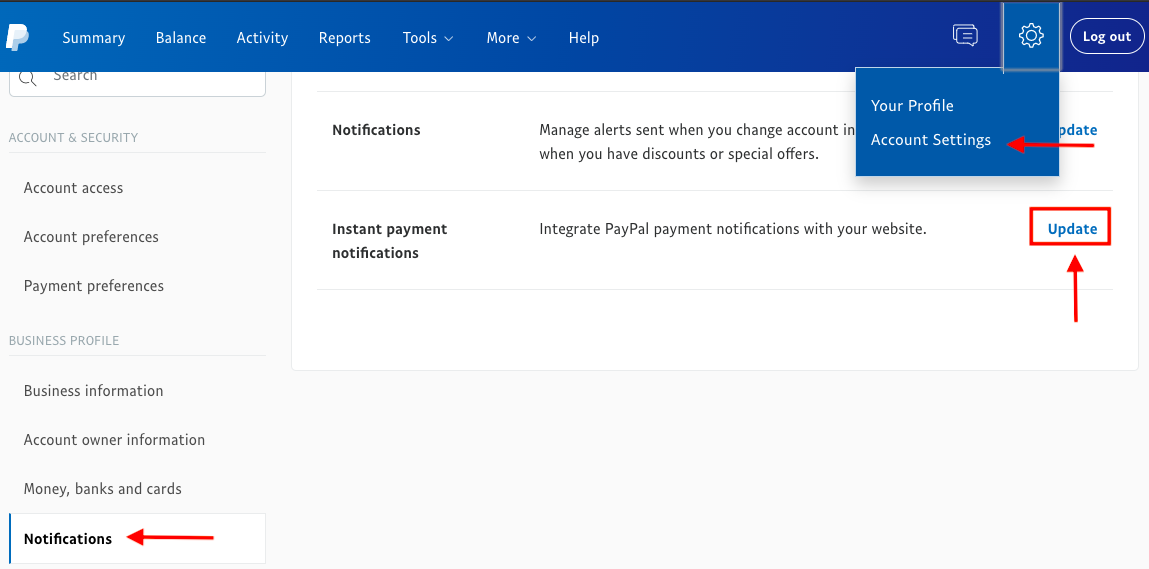This screenshot has width=1149, height=569.
Task: Open the Reports page
Action: (x=344, y=37)
